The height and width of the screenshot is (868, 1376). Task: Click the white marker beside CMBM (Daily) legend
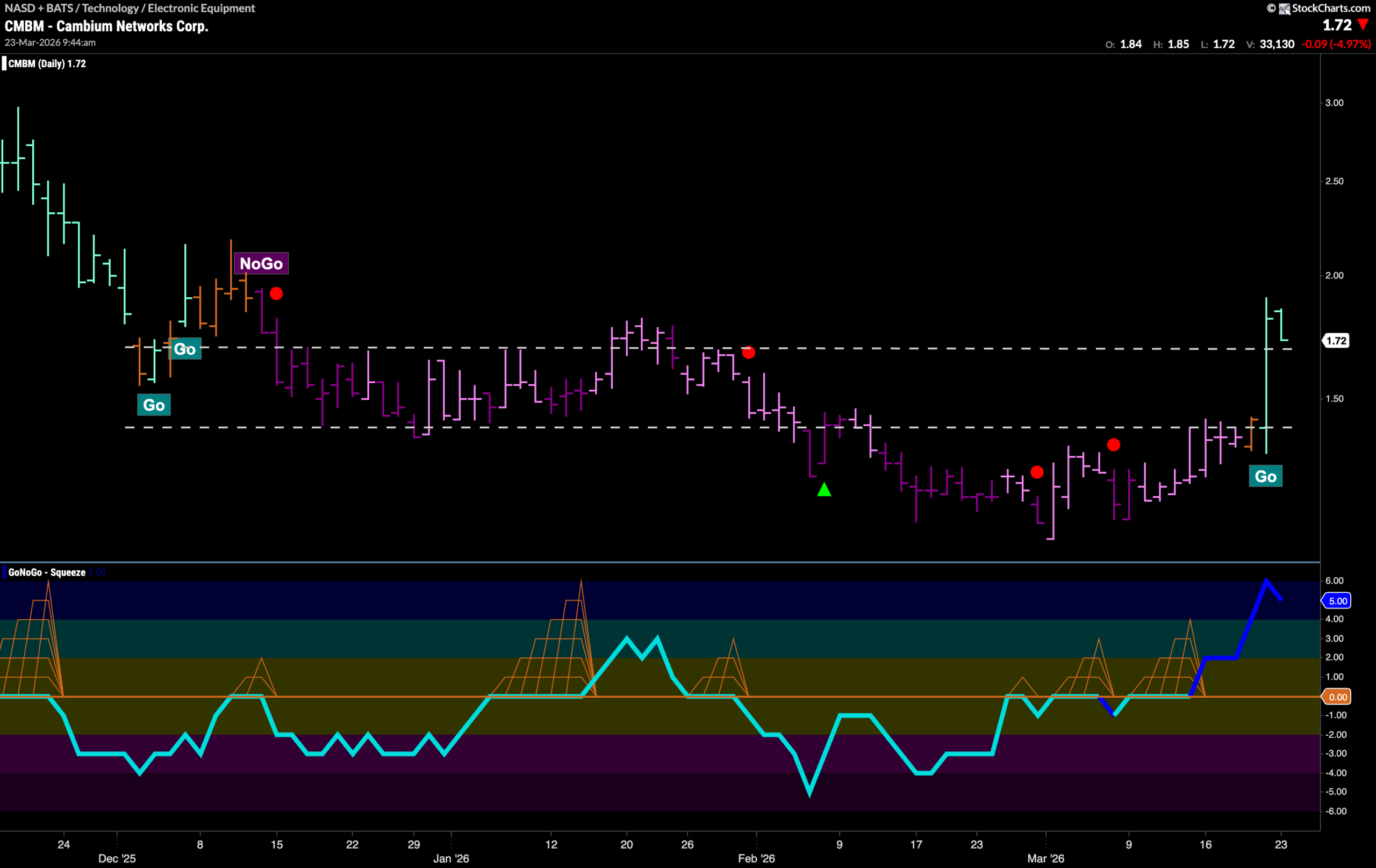click(4, 63)
